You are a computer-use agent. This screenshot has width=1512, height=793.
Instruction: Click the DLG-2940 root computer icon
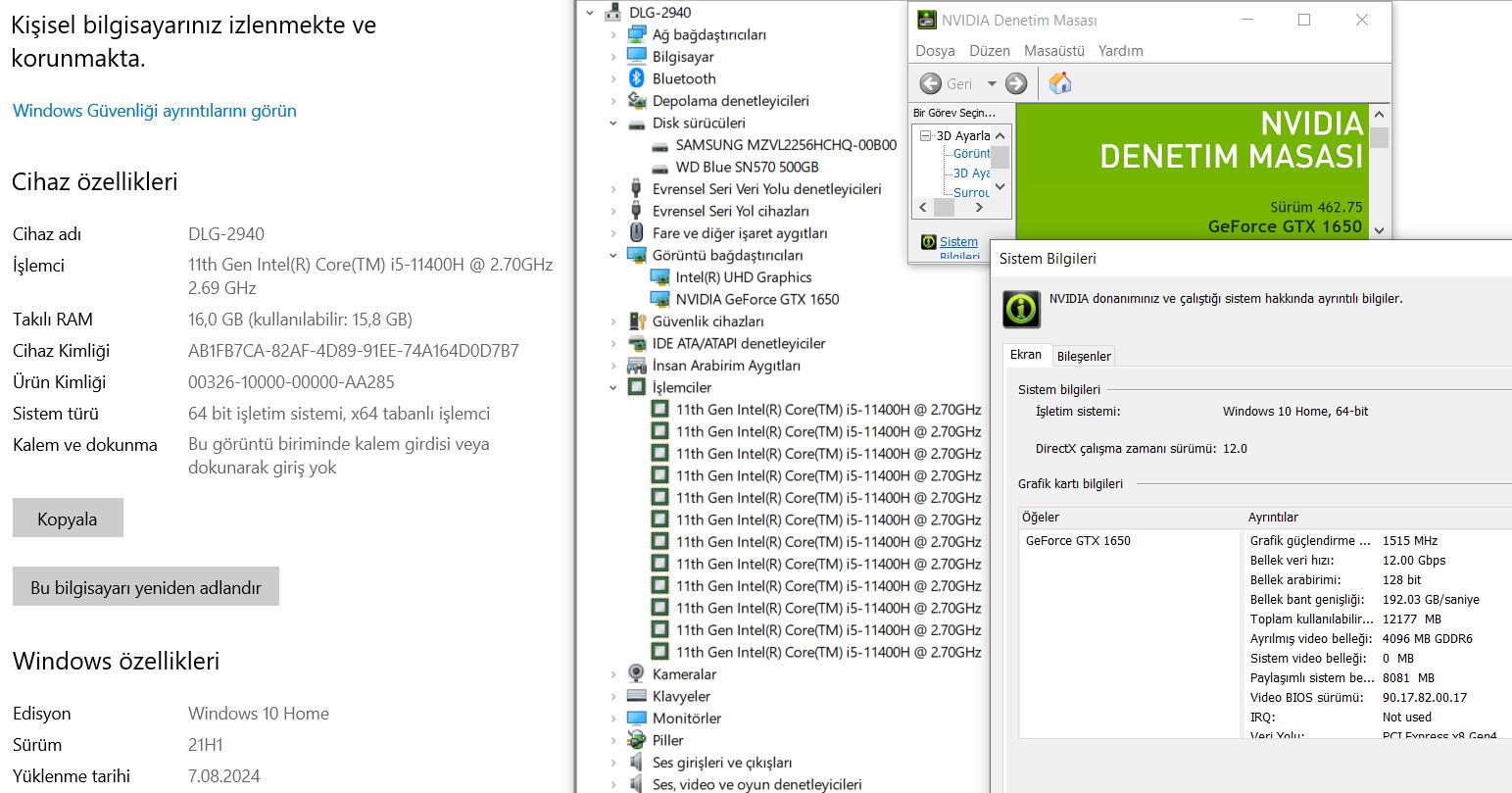[x=612, y=13]
